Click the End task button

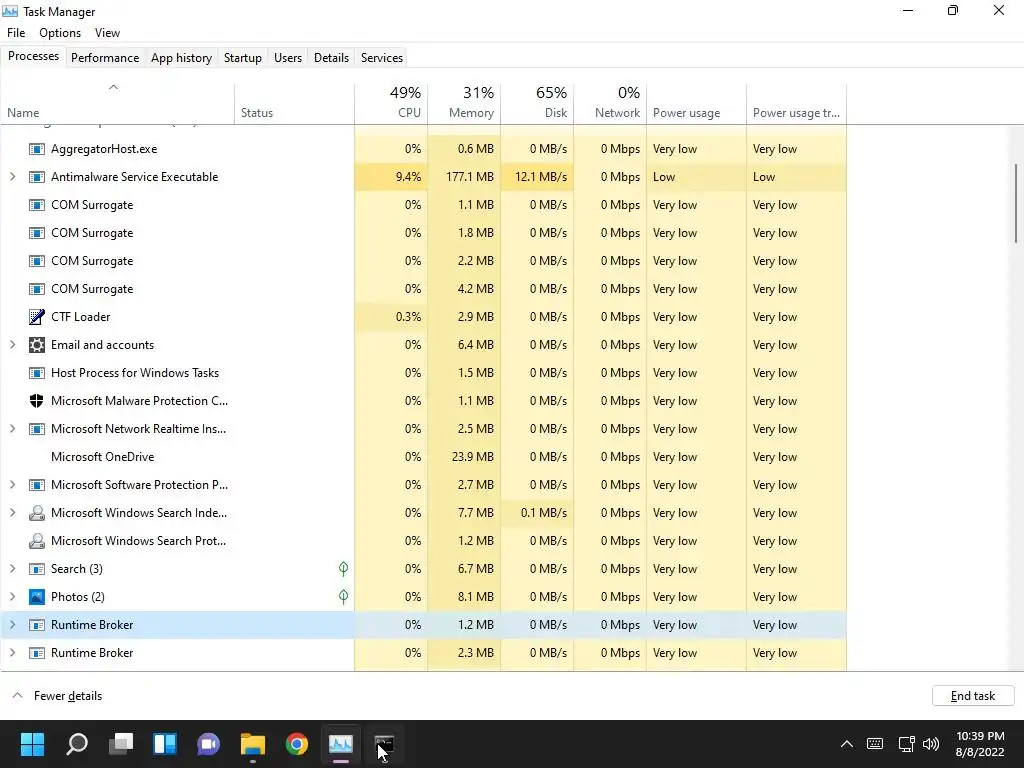tap(973, 696)
